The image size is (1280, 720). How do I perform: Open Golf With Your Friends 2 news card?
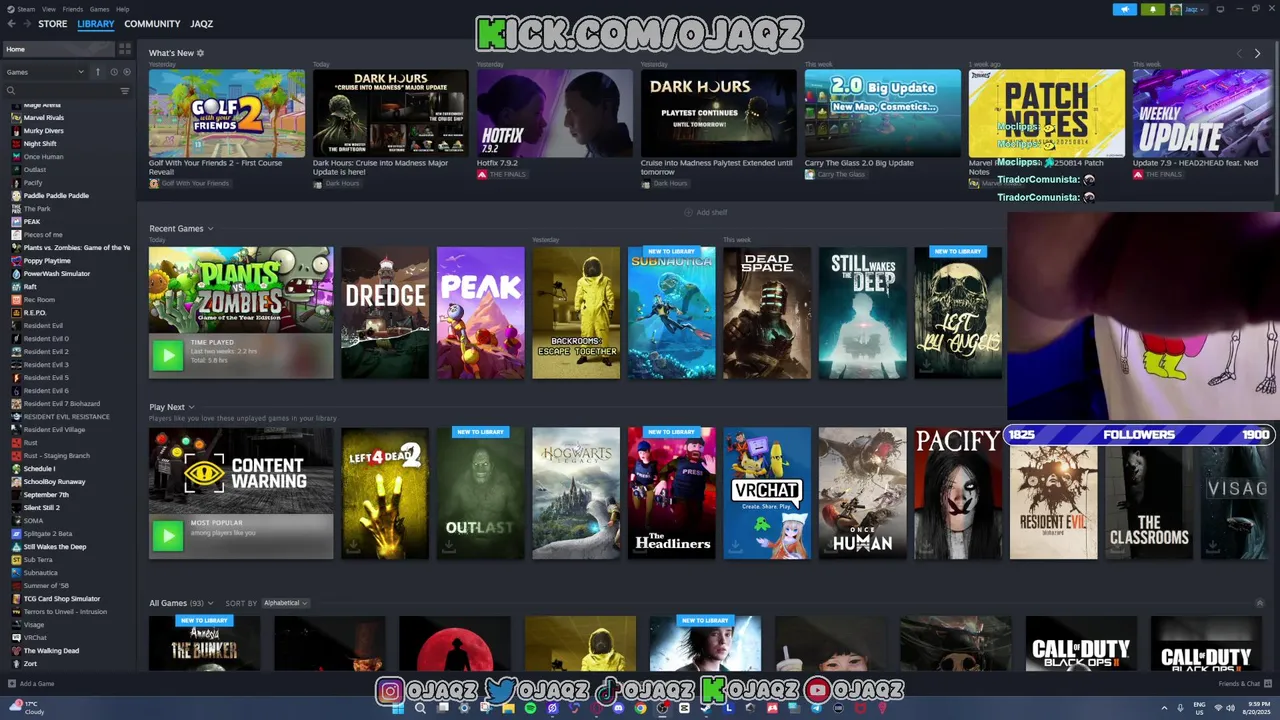[227, 113]
